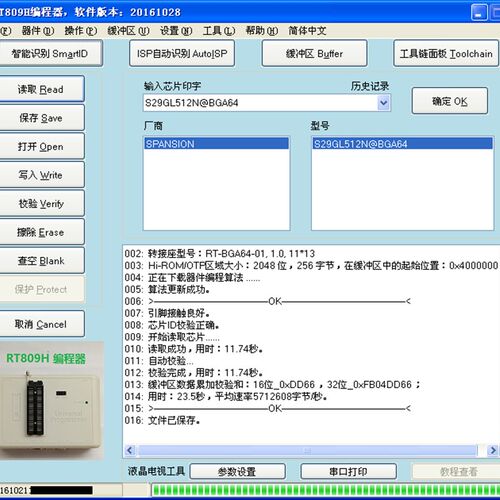The width and height of the screenshot is (500, 500).
Task: Click log line 008 芯片ID校验正确
Action: (172, 325)
